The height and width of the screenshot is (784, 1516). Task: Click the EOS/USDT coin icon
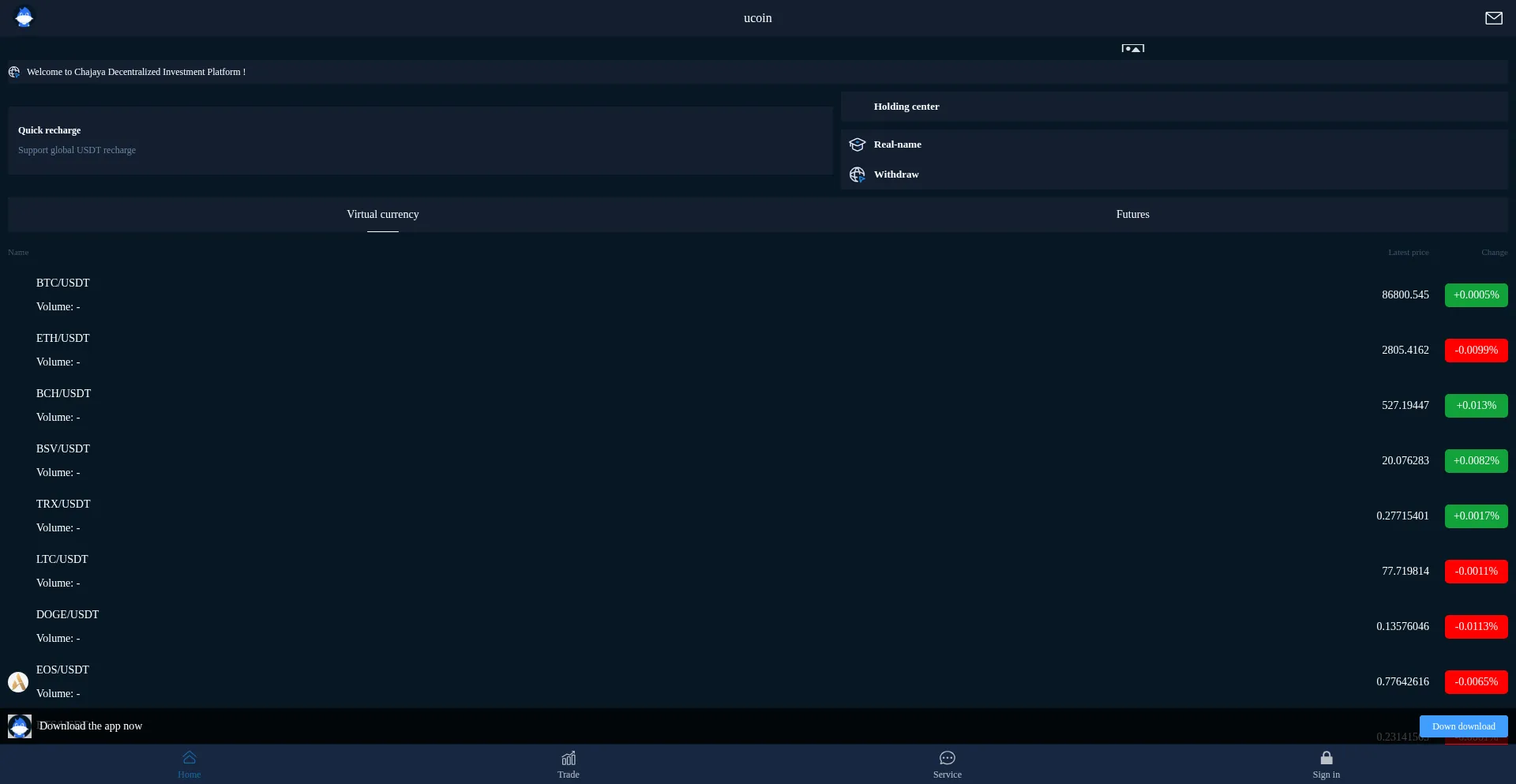(18, 682)
